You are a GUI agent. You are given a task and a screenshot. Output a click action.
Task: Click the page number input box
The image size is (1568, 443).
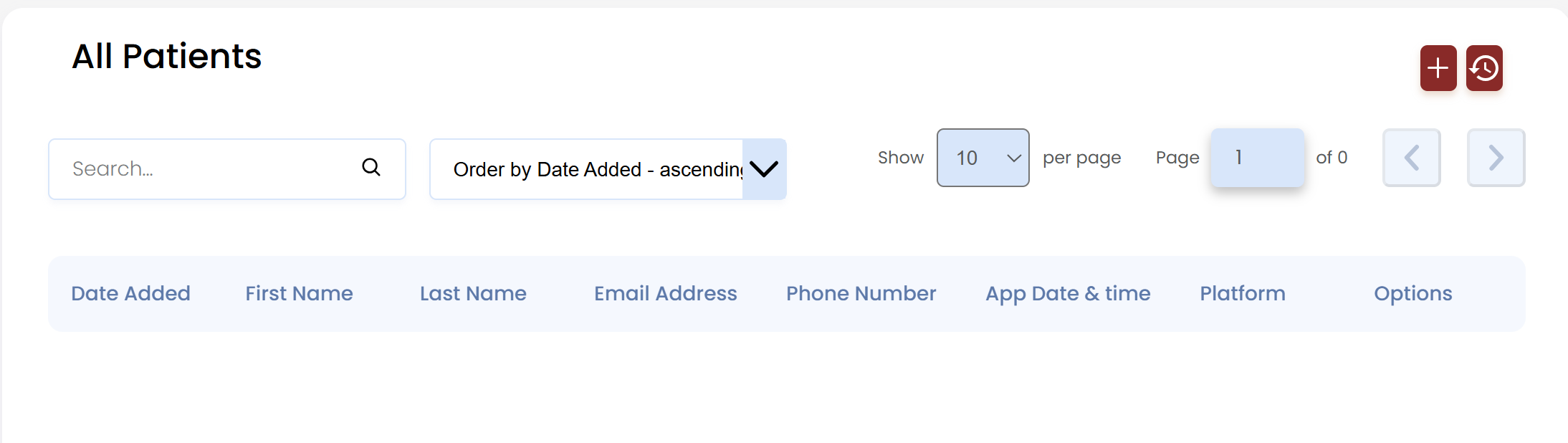click(1257, 158)
